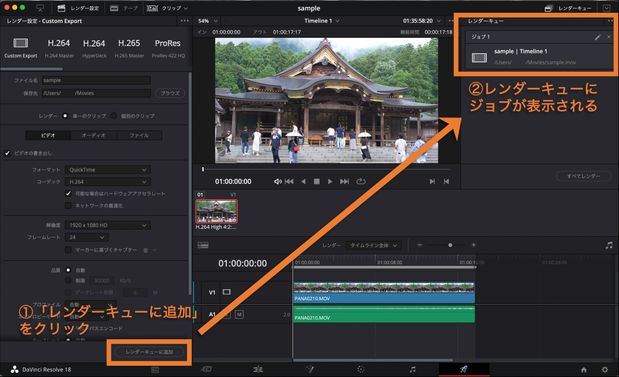Open the project manager home icon
The height and width of the screenshot is (377, 619).
[x=583, y=369]
